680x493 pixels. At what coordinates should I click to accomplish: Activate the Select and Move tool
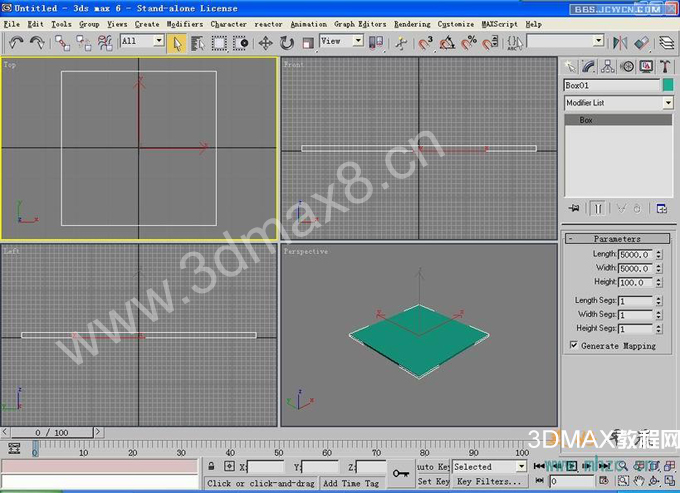[266, 42]
